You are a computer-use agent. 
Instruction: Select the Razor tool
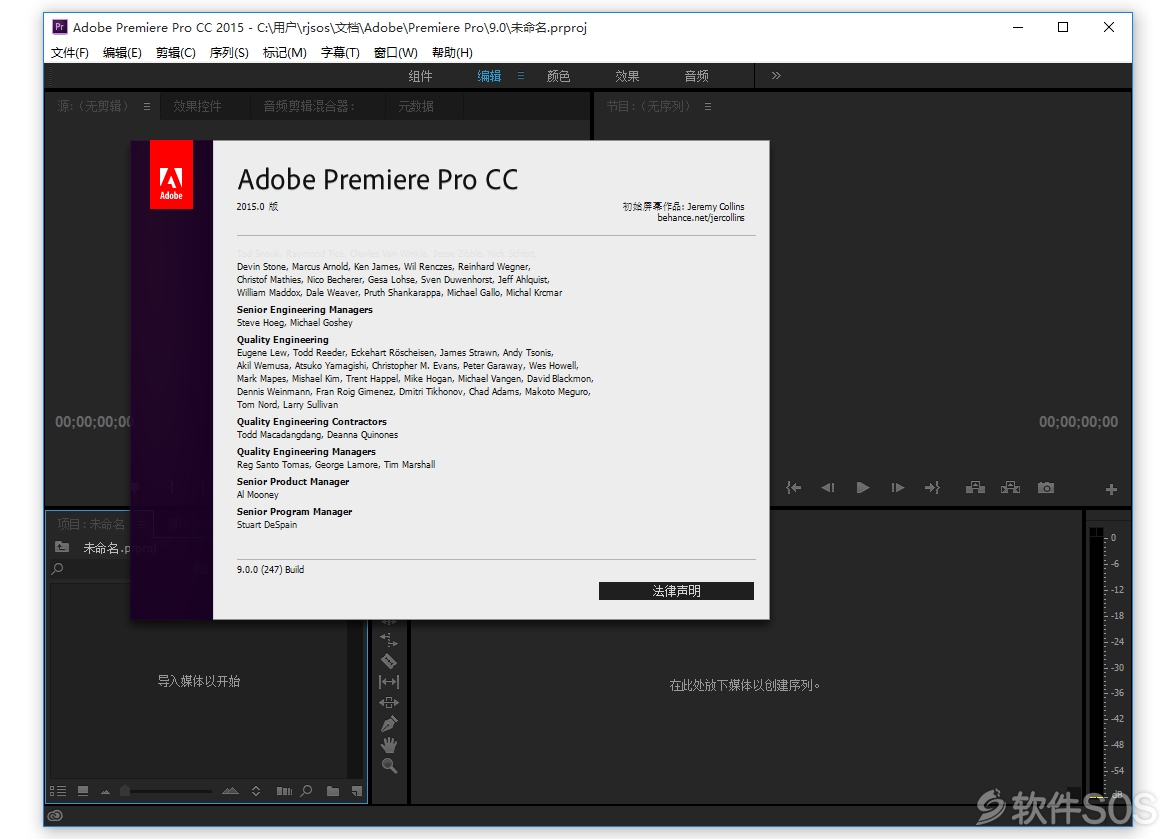pyautogui.click(x=389, y=661)
